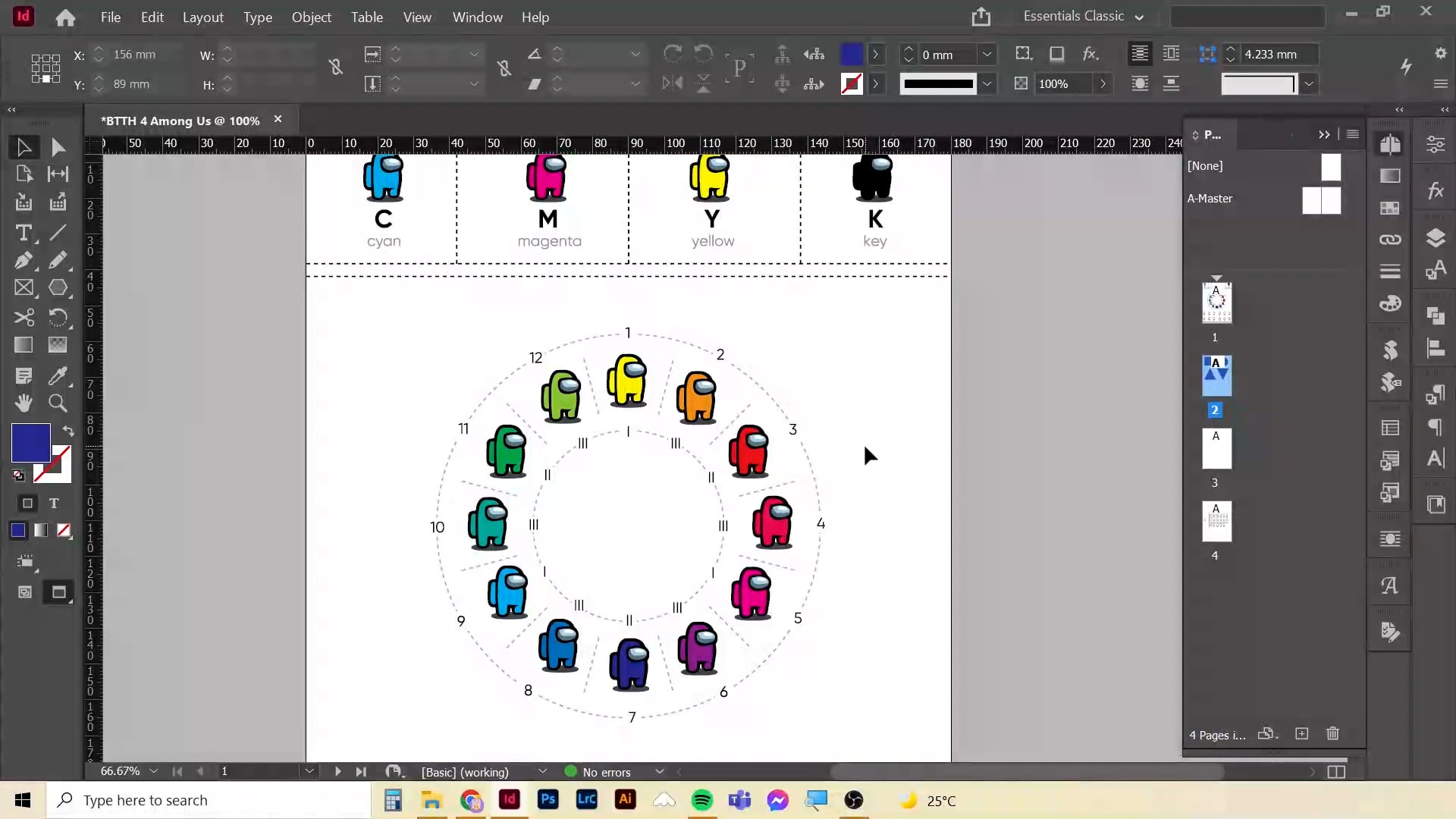Open the Pages panel icon in dock
Image resolution: width=1456 pixels, height=819 pixels.
1390,144
